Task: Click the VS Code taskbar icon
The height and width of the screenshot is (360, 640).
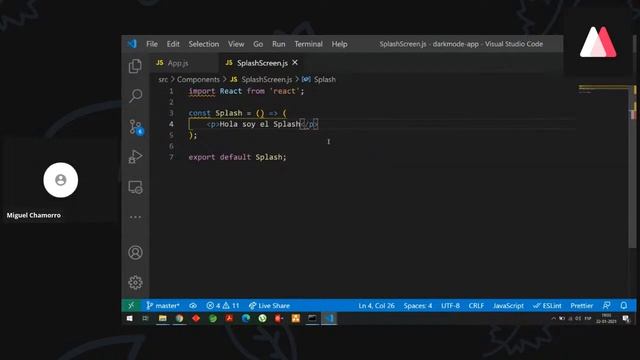Action: coord(329,318)
